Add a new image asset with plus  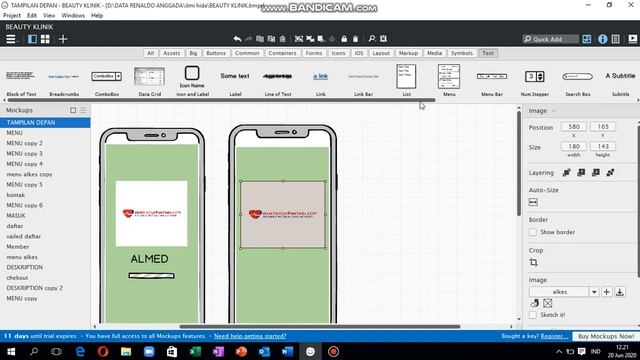click(607, 292)
